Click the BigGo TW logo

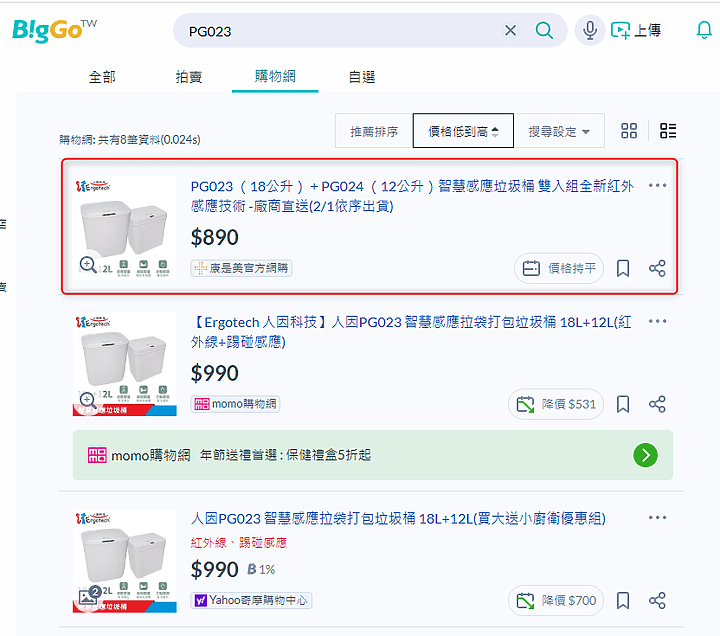tap(54, 30)
